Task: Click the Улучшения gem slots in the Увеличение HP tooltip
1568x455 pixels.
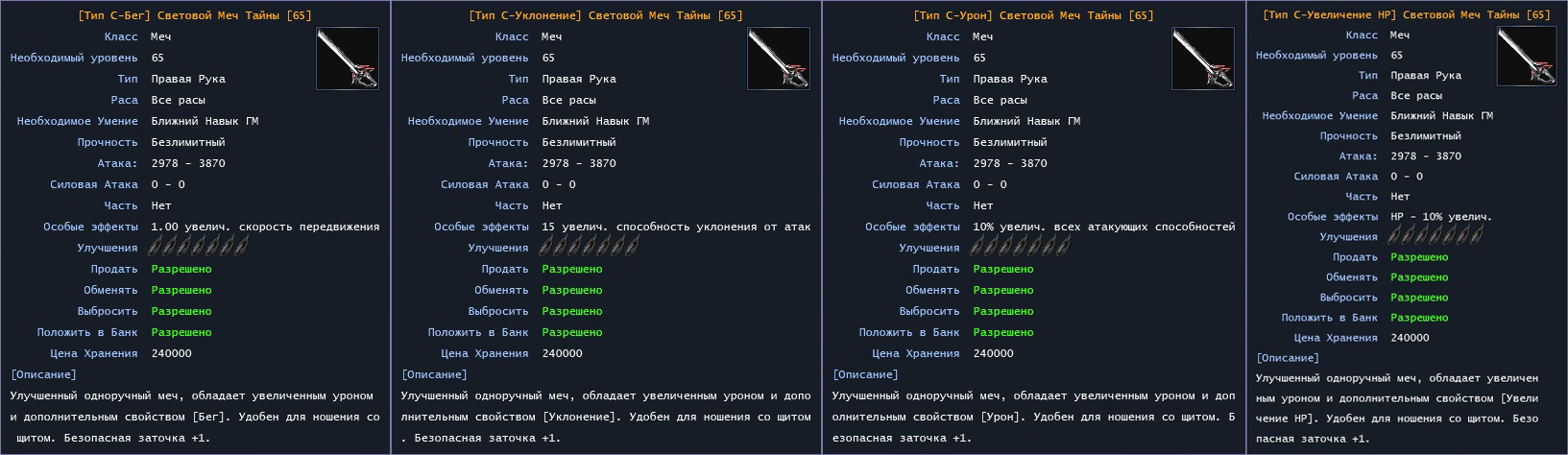Action: (1437, 236)
